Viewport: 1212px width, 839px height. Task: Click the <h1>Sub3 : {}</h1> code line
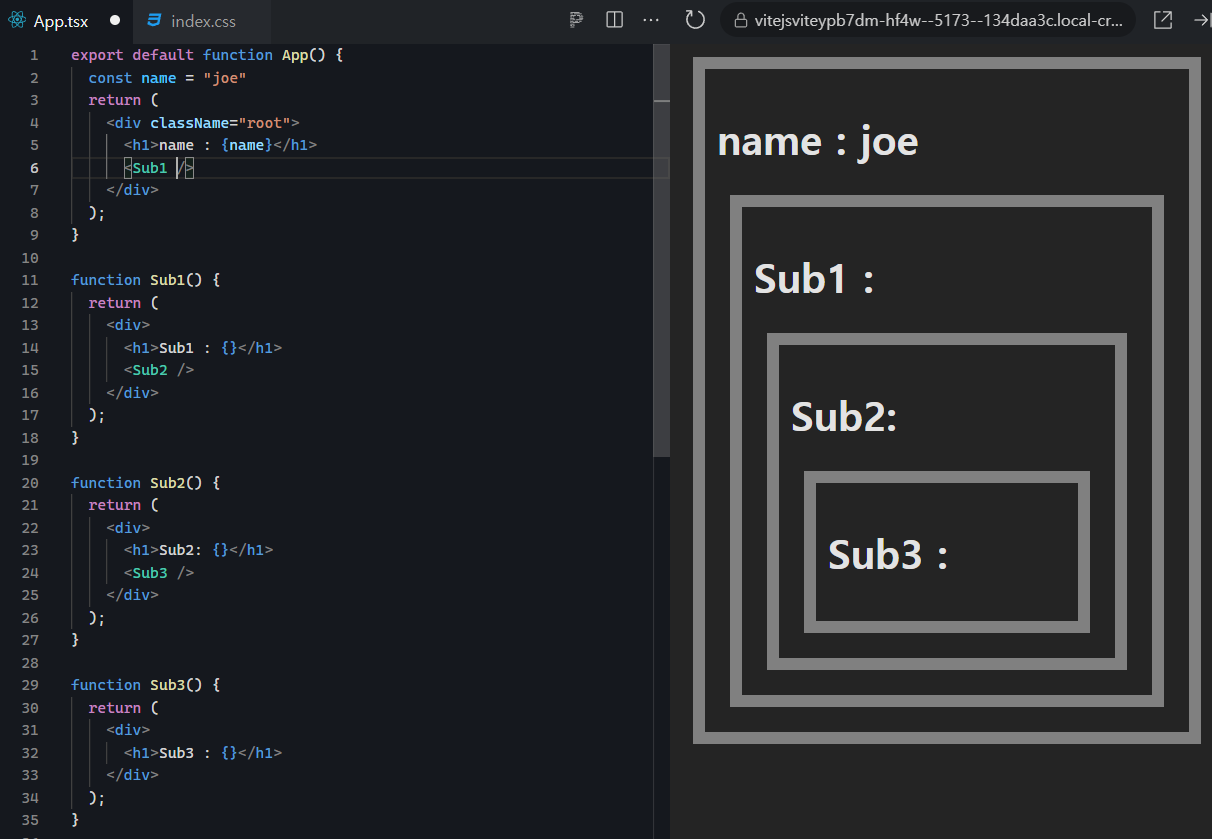click(202, 753)
